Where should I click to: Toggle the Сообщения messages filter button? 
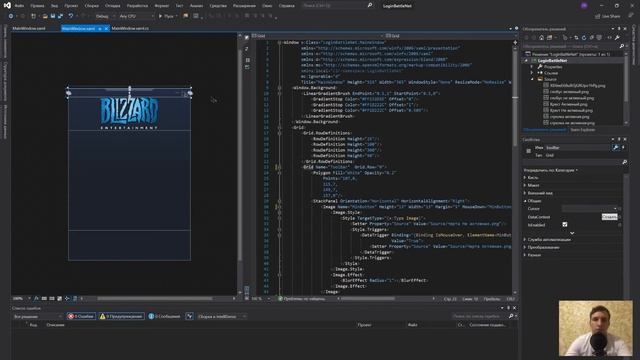164,316
